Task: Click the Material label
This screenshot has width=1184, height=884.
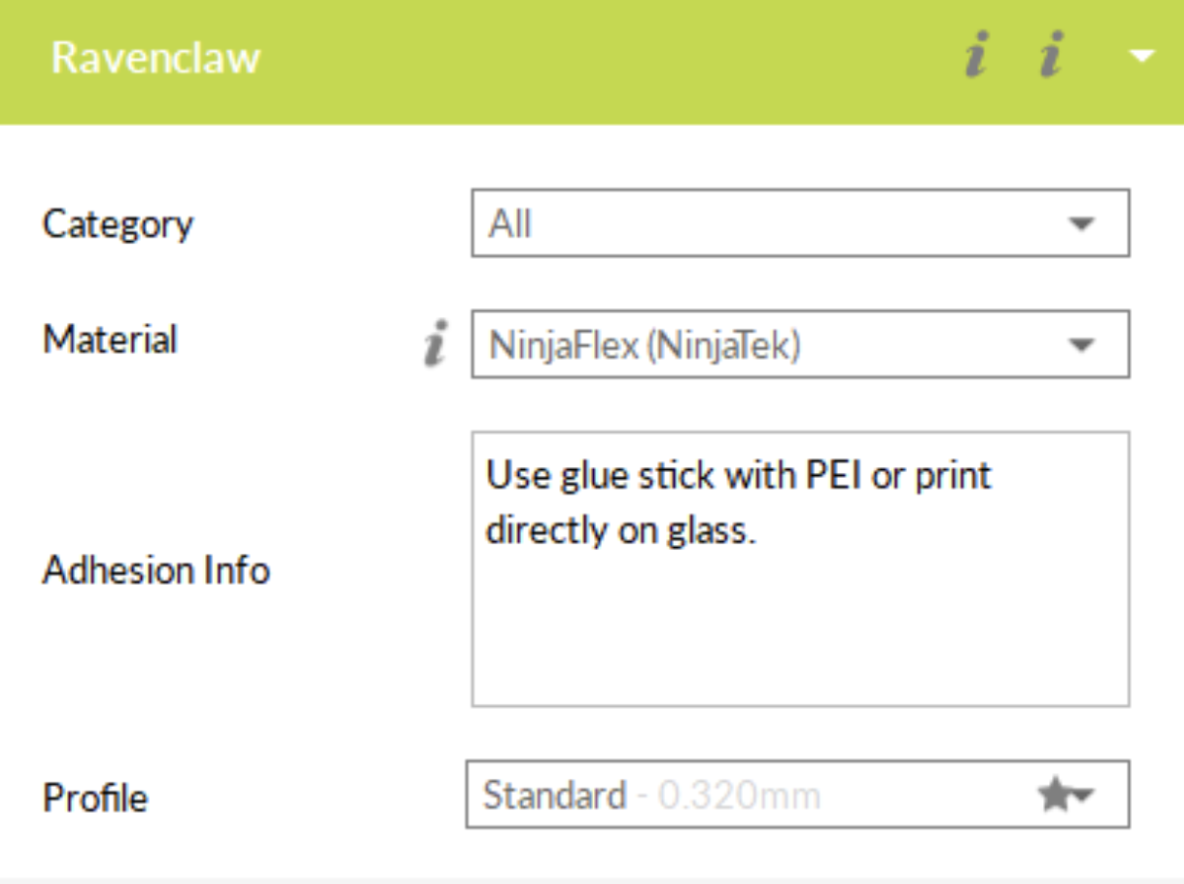Action: tap(110, 340)
